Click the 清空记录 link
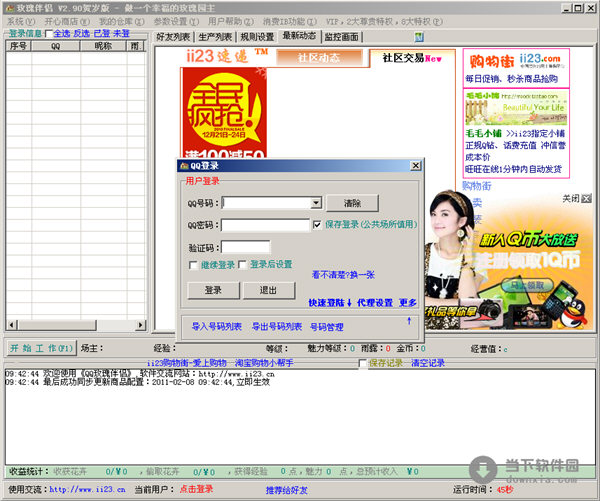600x501 pixels. tap(428, 363)
